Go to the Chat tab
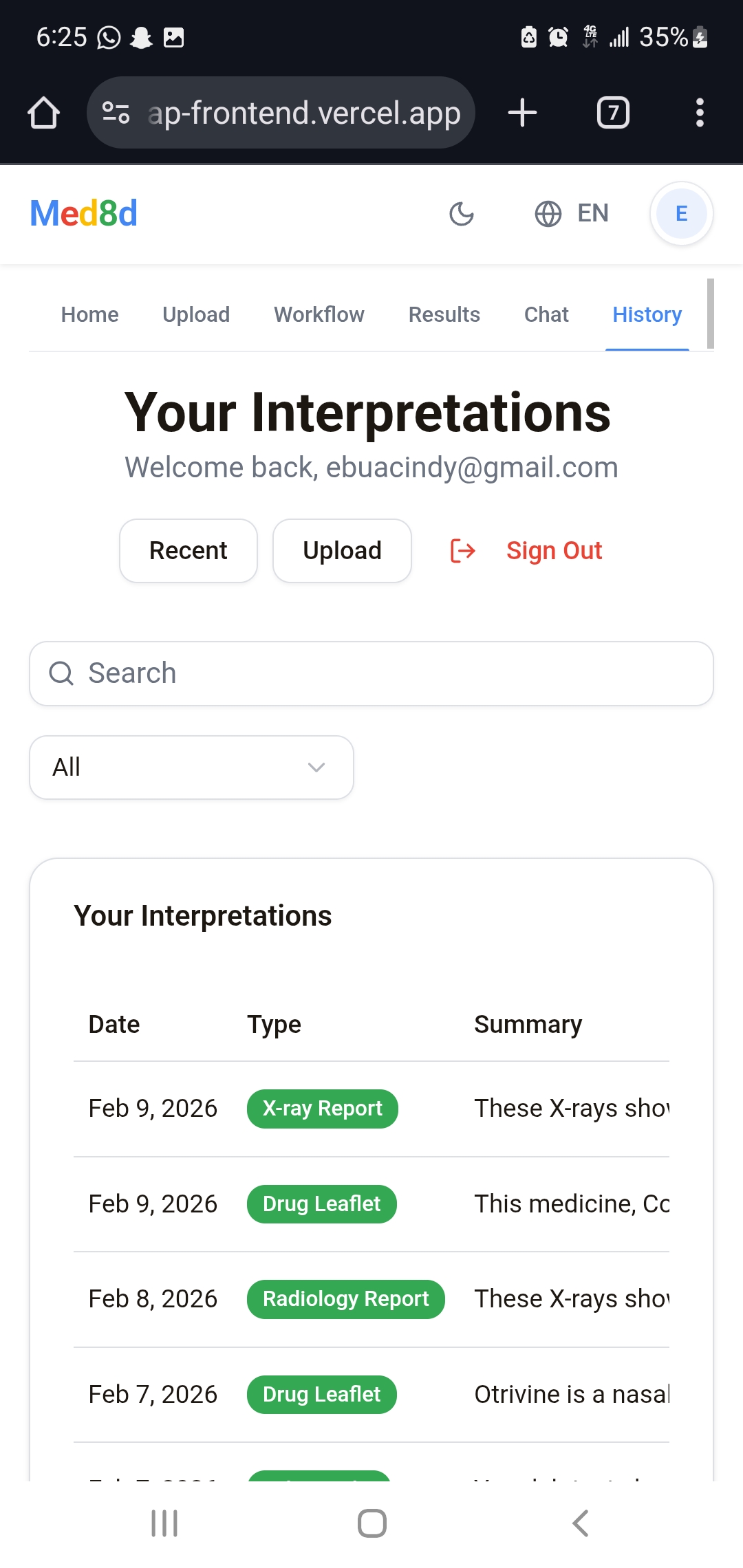The height and width of the screenshot is (1568, 743). coord(546,315)
